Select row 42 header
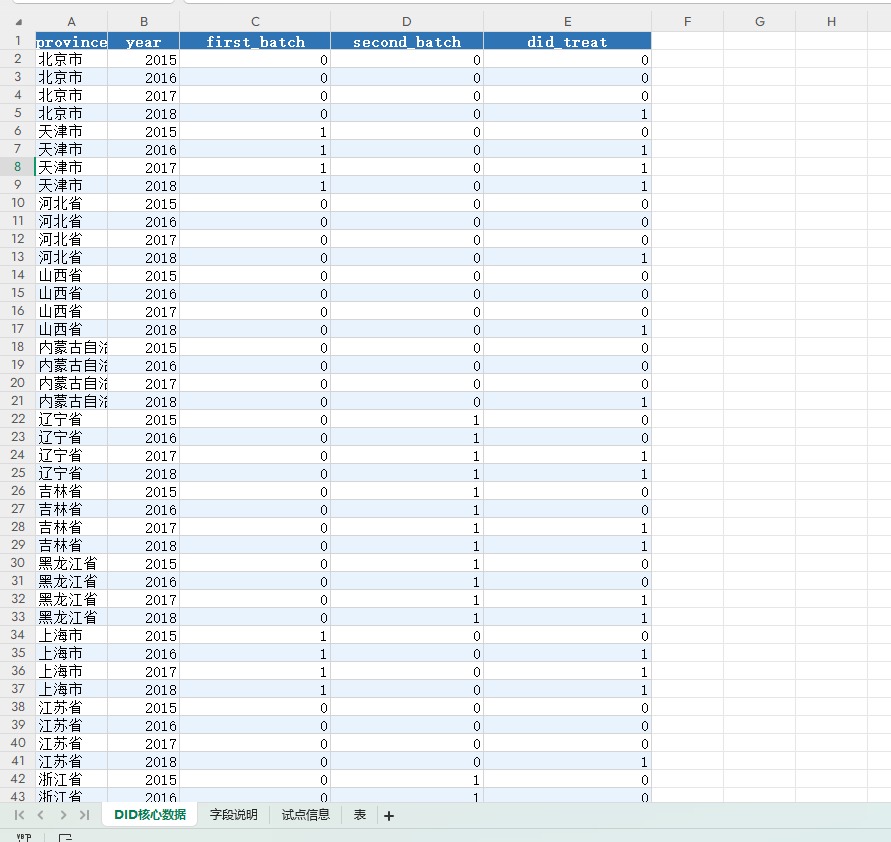Viewport: 891px width, 842px height. click(18, 779)
